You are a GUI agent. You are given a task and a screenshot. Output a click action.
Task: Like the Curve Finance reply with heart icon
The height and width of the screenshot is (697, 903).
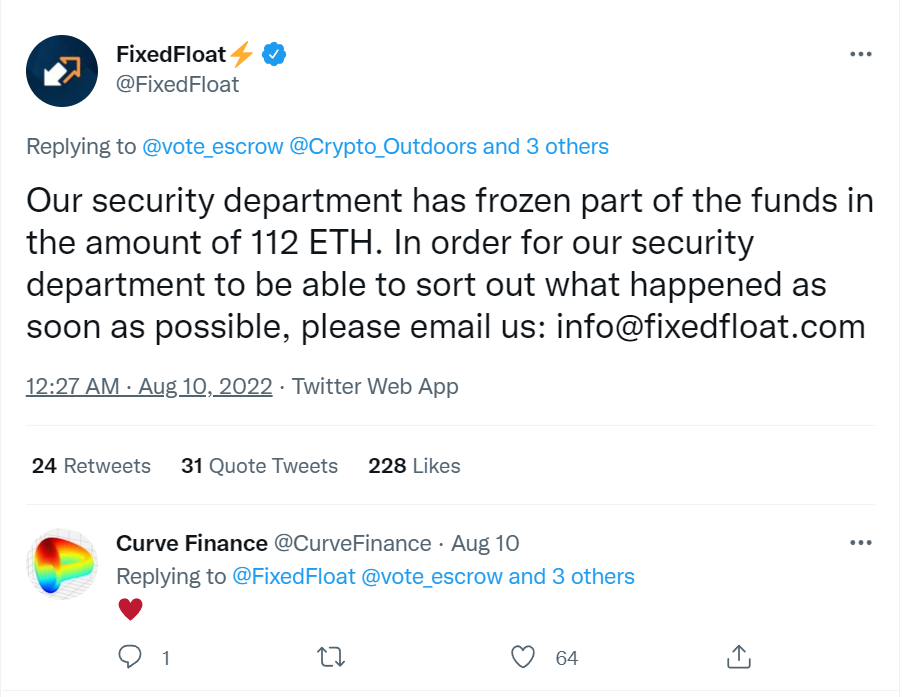coord(524,657)
